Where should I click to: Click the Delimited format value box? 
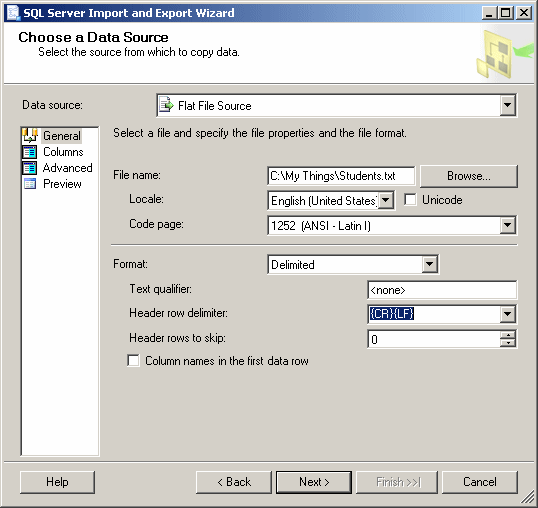click(x=345, y=264)
